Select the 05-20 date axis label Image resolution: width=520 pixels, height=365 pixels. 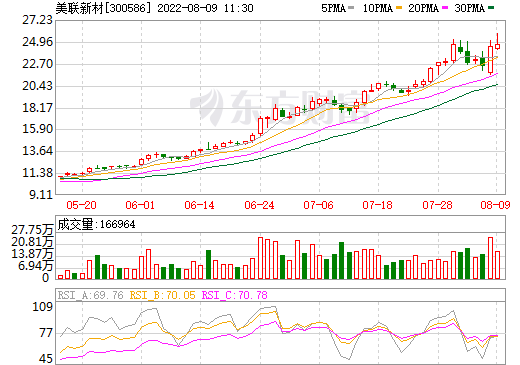point(81,205)
